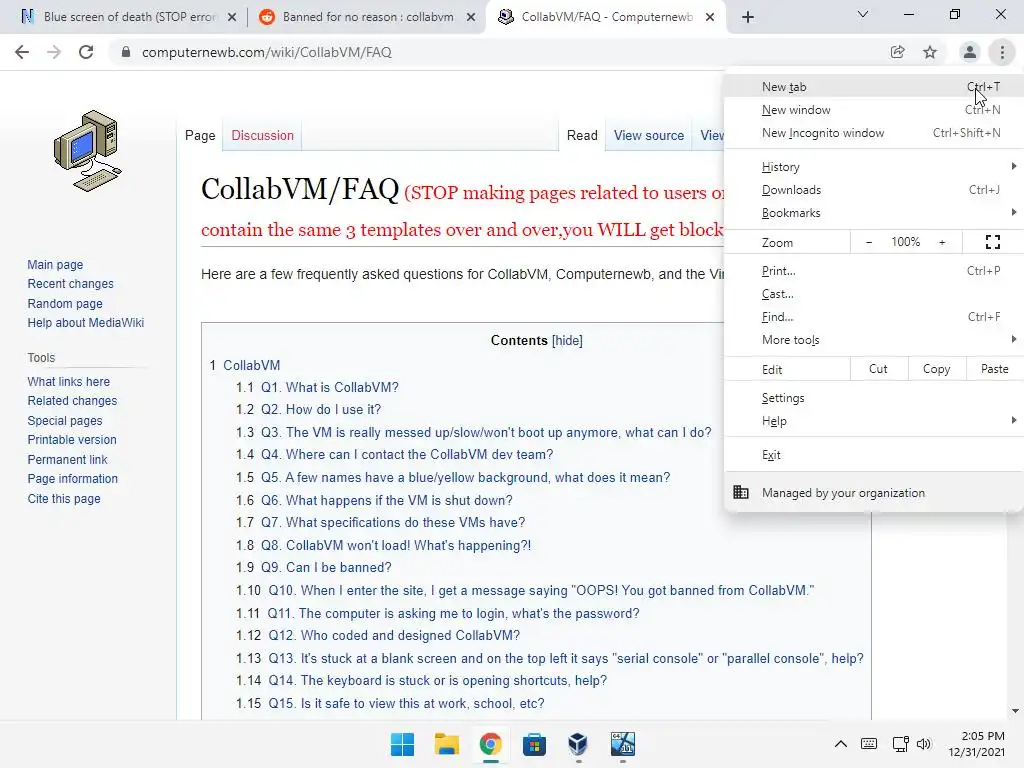Open Windows Start button on taskbar

pyautogui.click(x=402, y=744)
